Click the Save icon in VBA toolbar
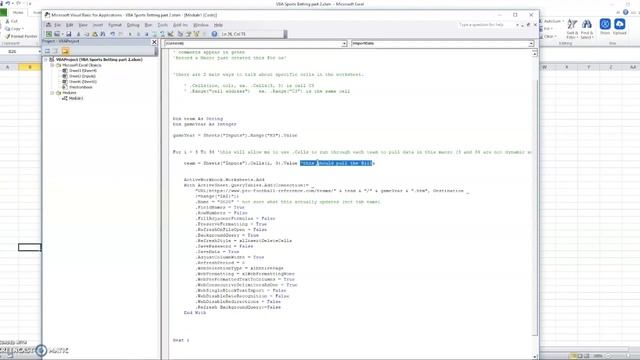 coord(69,34)
